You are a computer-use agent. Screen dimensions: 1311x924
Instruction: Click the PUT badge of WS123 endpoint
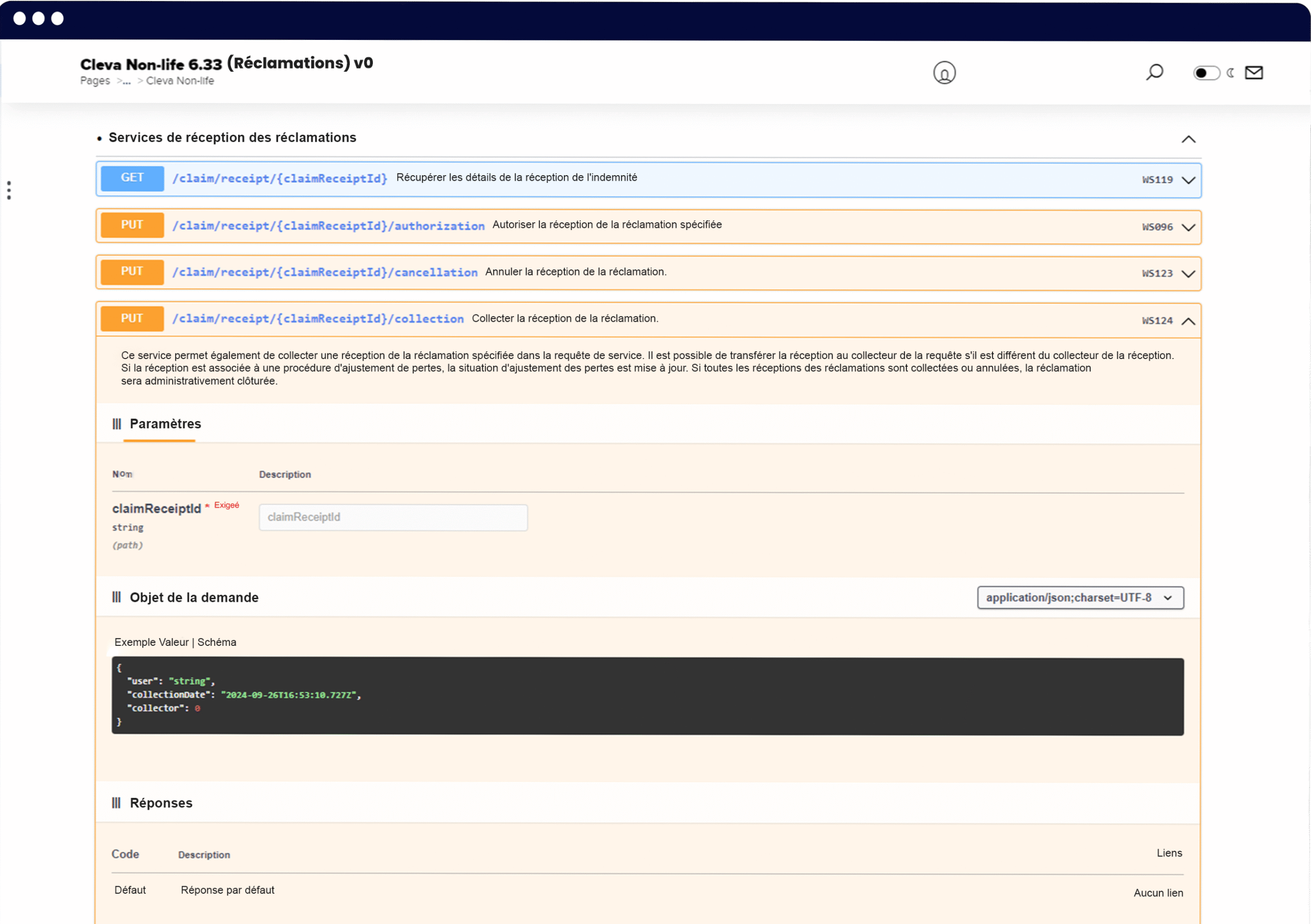pyautogui.click(x=132, y=272)
